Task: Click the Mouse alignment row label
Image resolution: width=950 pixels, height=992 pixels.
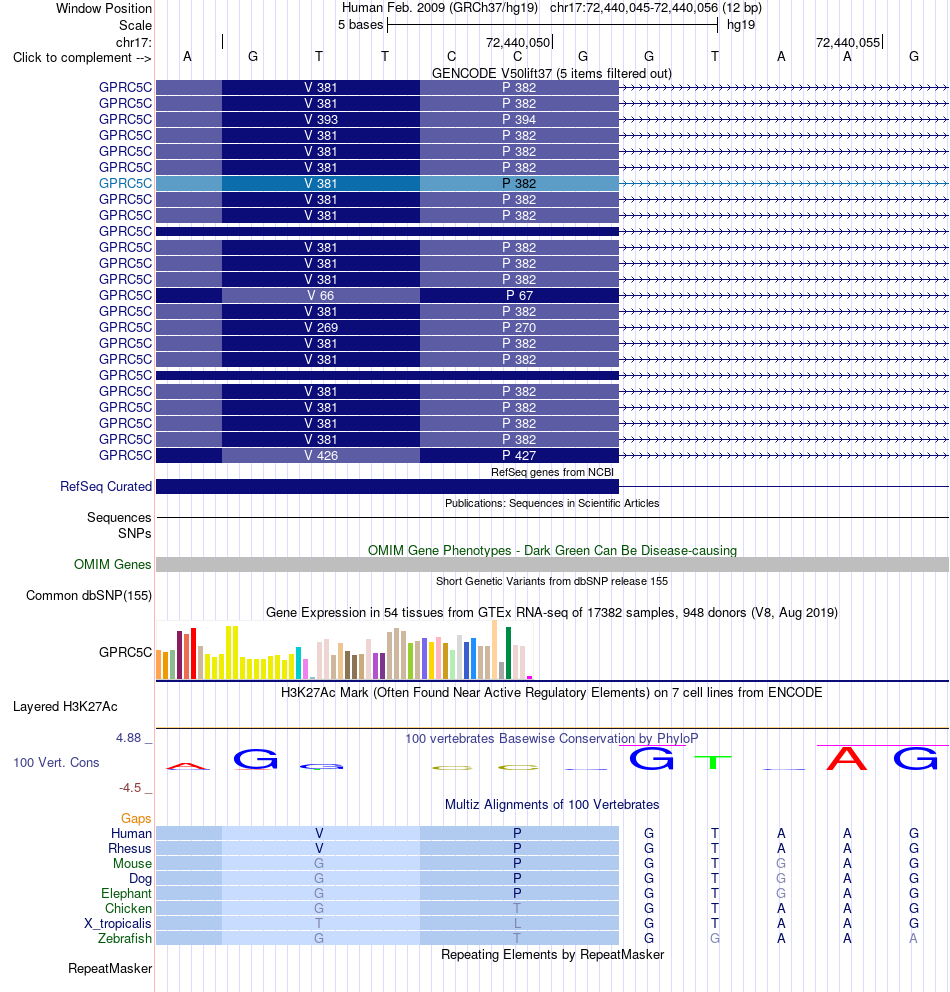Action: [x=132, y=864]
